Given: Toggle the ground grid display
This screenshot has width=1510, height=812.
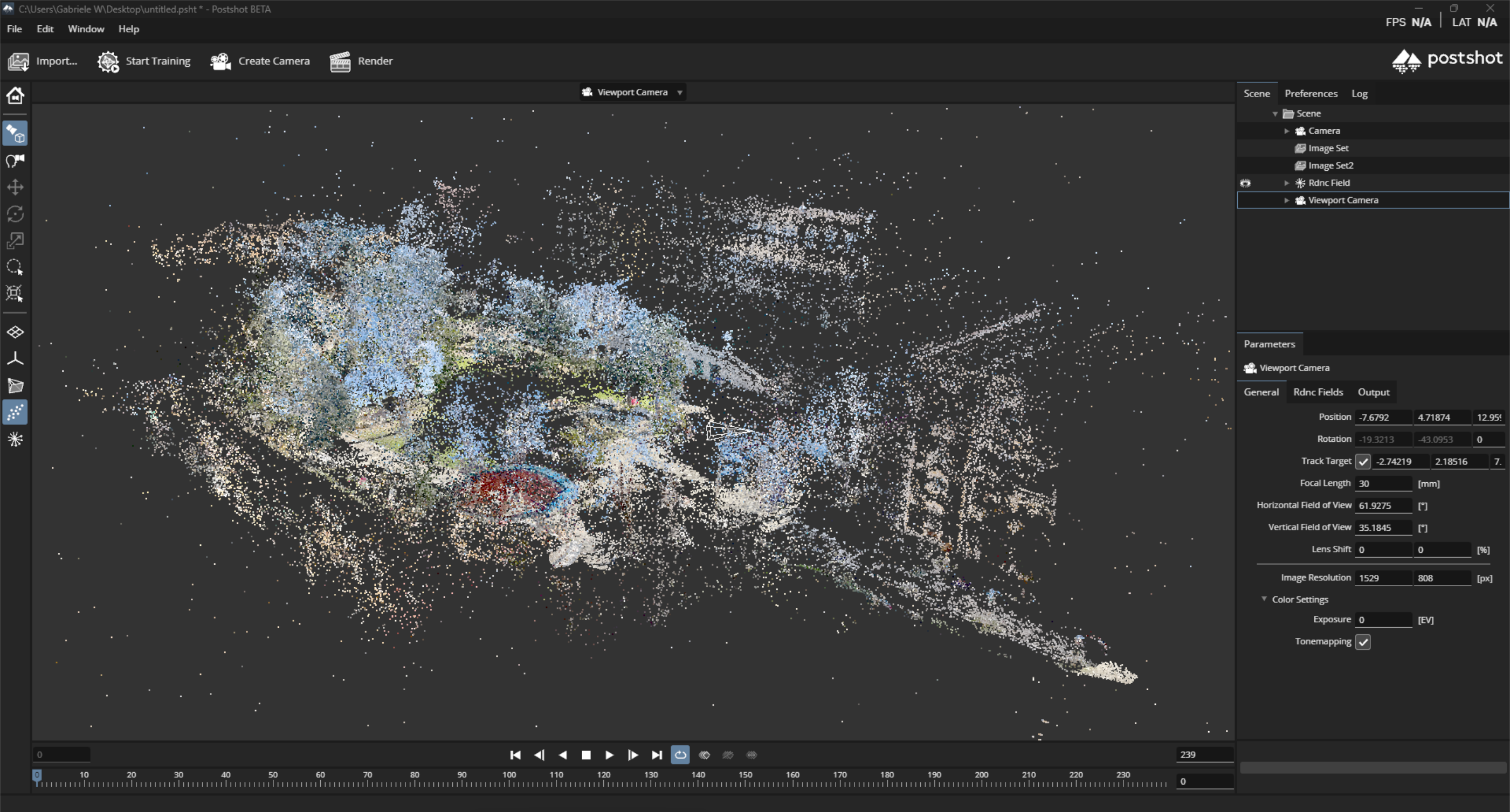Looking at the screenshot, I should pos(15,332).
